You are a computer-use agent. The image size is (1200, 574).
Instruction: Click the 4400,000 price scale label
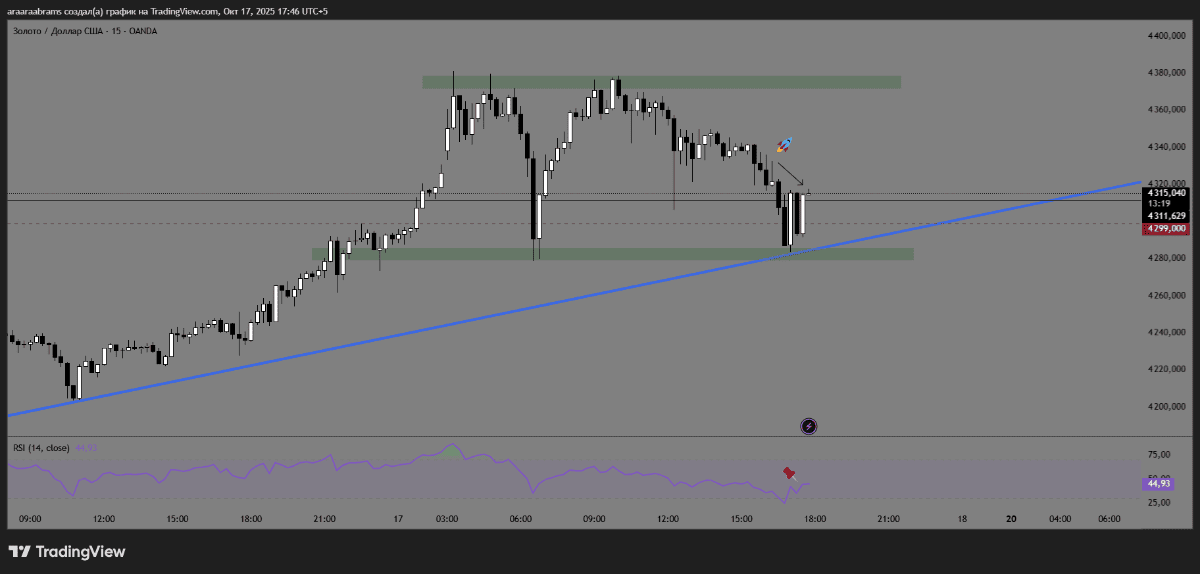tap(1166, 36)
